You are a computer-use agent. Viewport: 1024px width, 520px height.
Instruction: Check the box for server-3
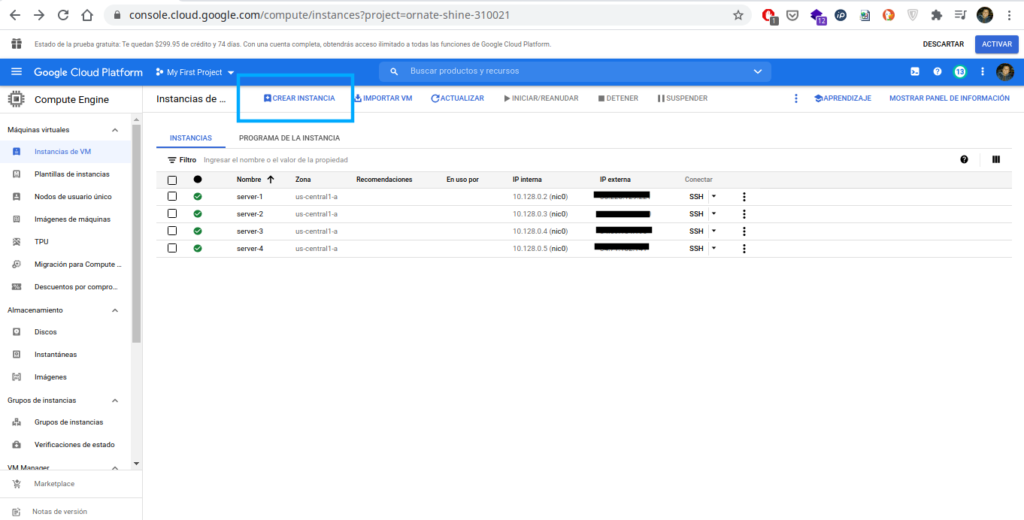coord(172,231)
